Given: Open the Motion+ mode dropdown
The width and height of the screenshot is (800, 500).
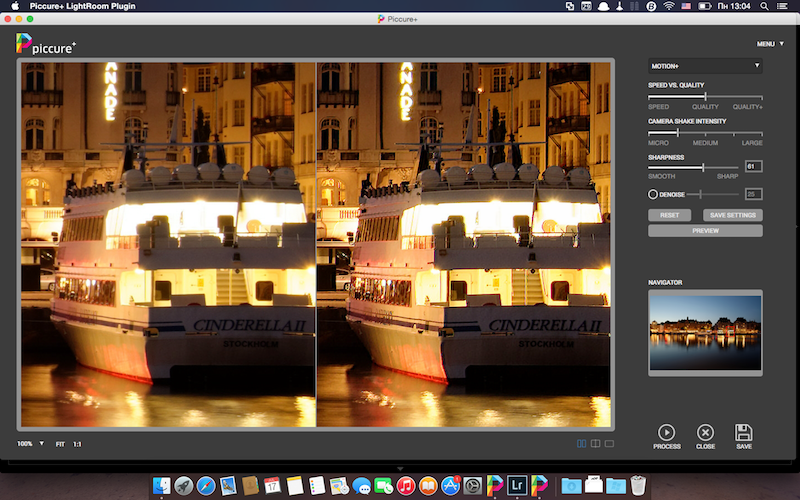Looking at the screenshot, I should tap(705, 66).
